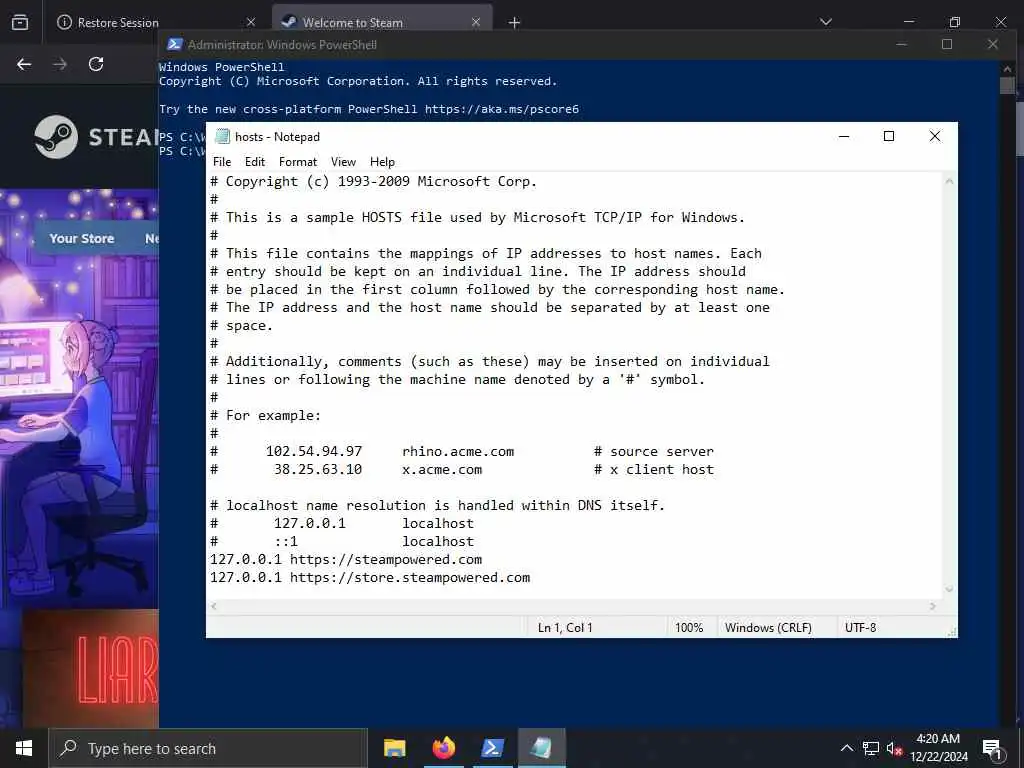The image size is (1024, 768).
Task: Expand the list all tabs dropdown
Action: click(826, 22)
